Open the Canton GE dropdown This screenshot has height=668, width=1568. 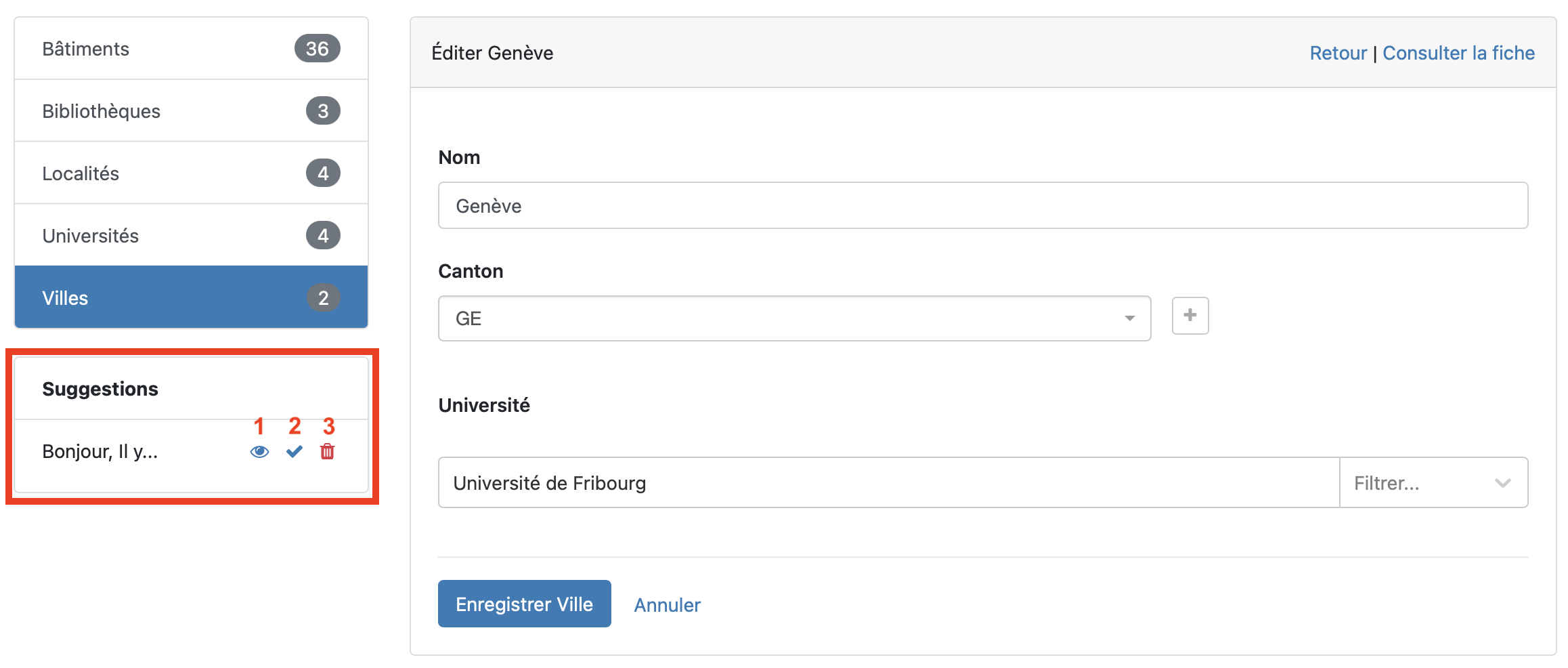point(794,318)
